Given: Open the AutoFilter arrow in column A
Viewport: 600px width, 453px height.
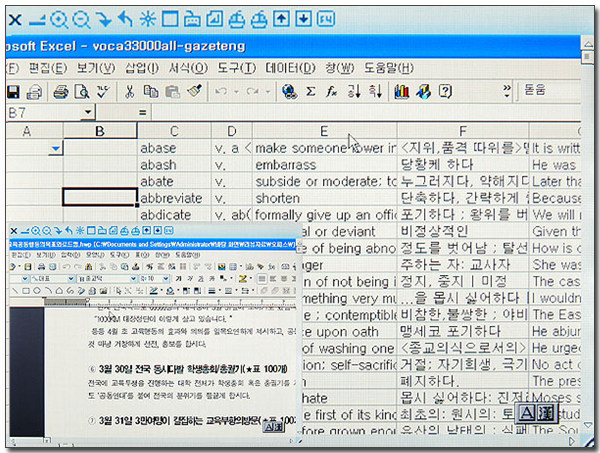Looking at the screenshot, I should 56,148.
